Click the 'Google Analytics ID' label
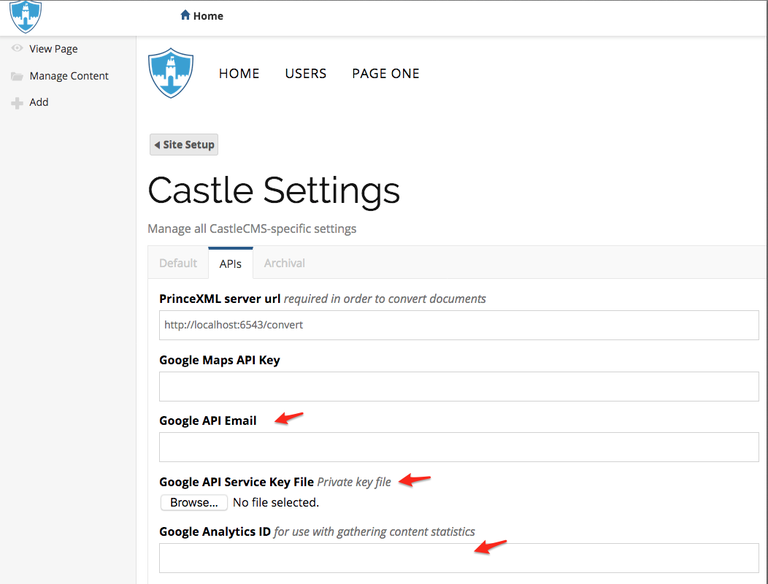Image resolution: width=768 pixels, height=584 pixels. 215,532
